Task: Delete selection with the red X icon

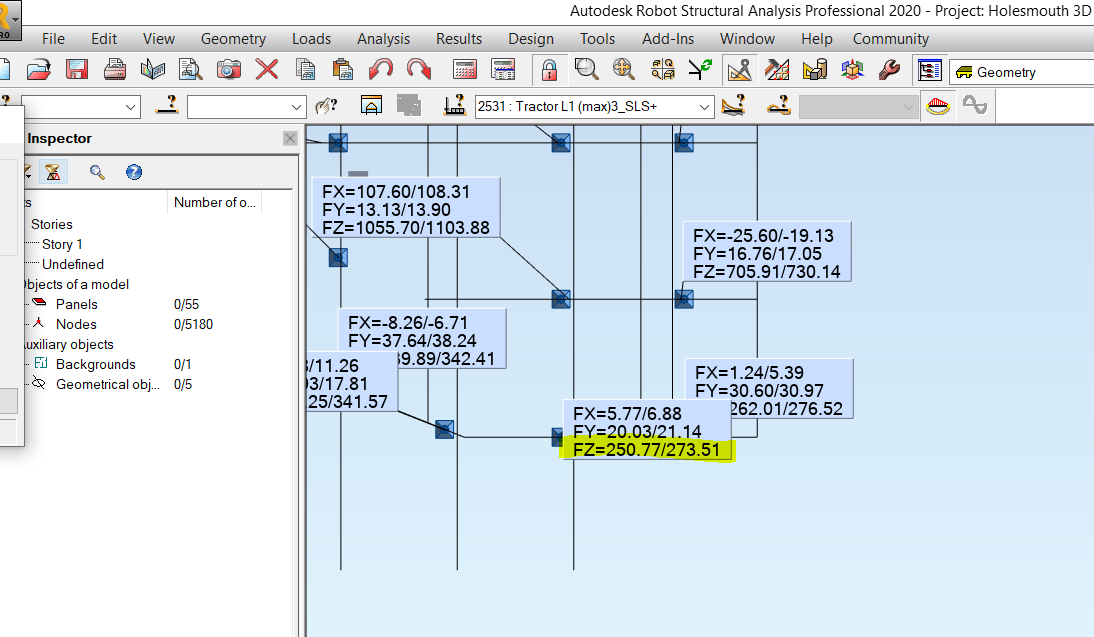Action: 267,70
